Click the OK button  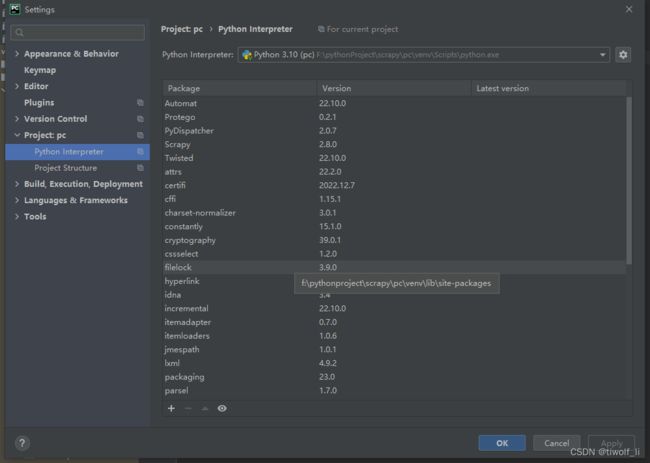502,443
